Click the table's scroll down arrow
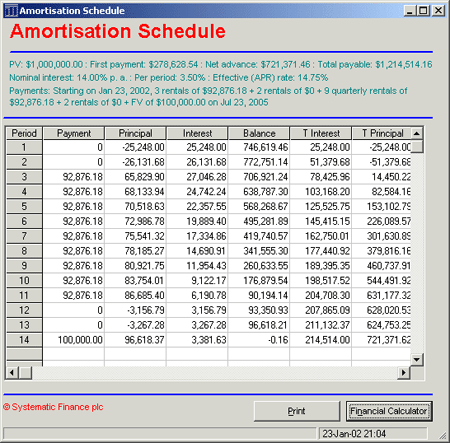The height and width of the screenshot is (443, 450). [x=417, y=359]
